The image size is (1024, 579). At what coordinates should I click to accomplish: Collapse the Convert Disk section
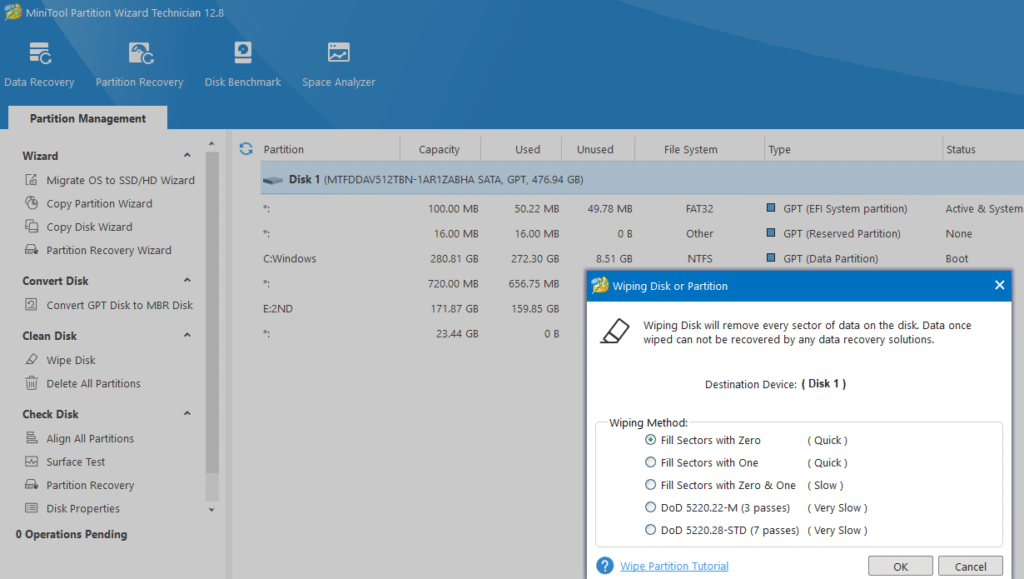click(x=187, y=280)
